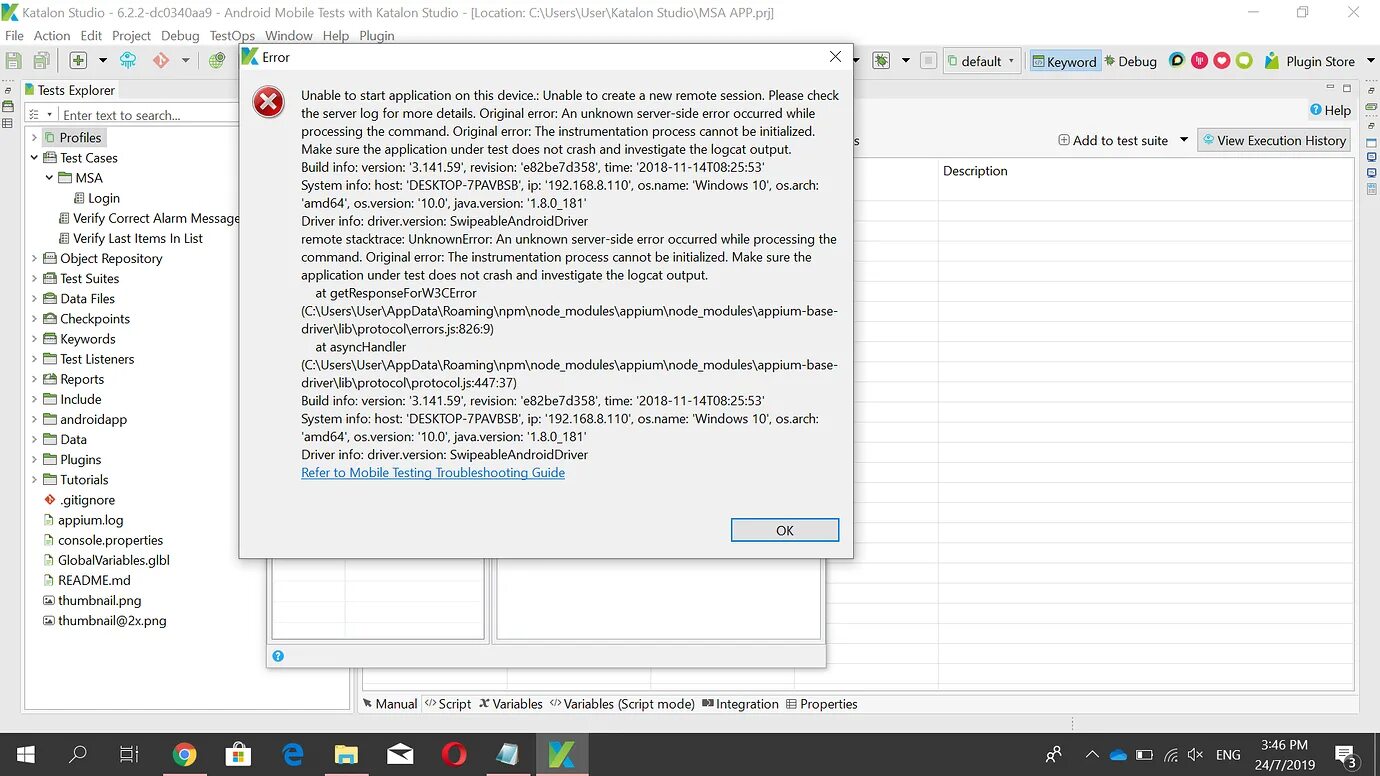The width and height of the screenshot is (1380, 776).
Task: Open the Mobile Testing Troubleshooting Guide link
Action: pyautogui.click(x=433, y=473)
